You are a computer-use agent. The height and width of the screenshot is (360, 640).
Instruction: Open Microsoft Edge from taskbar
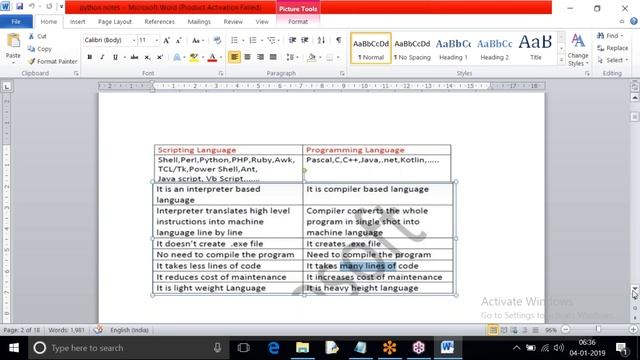273,348
